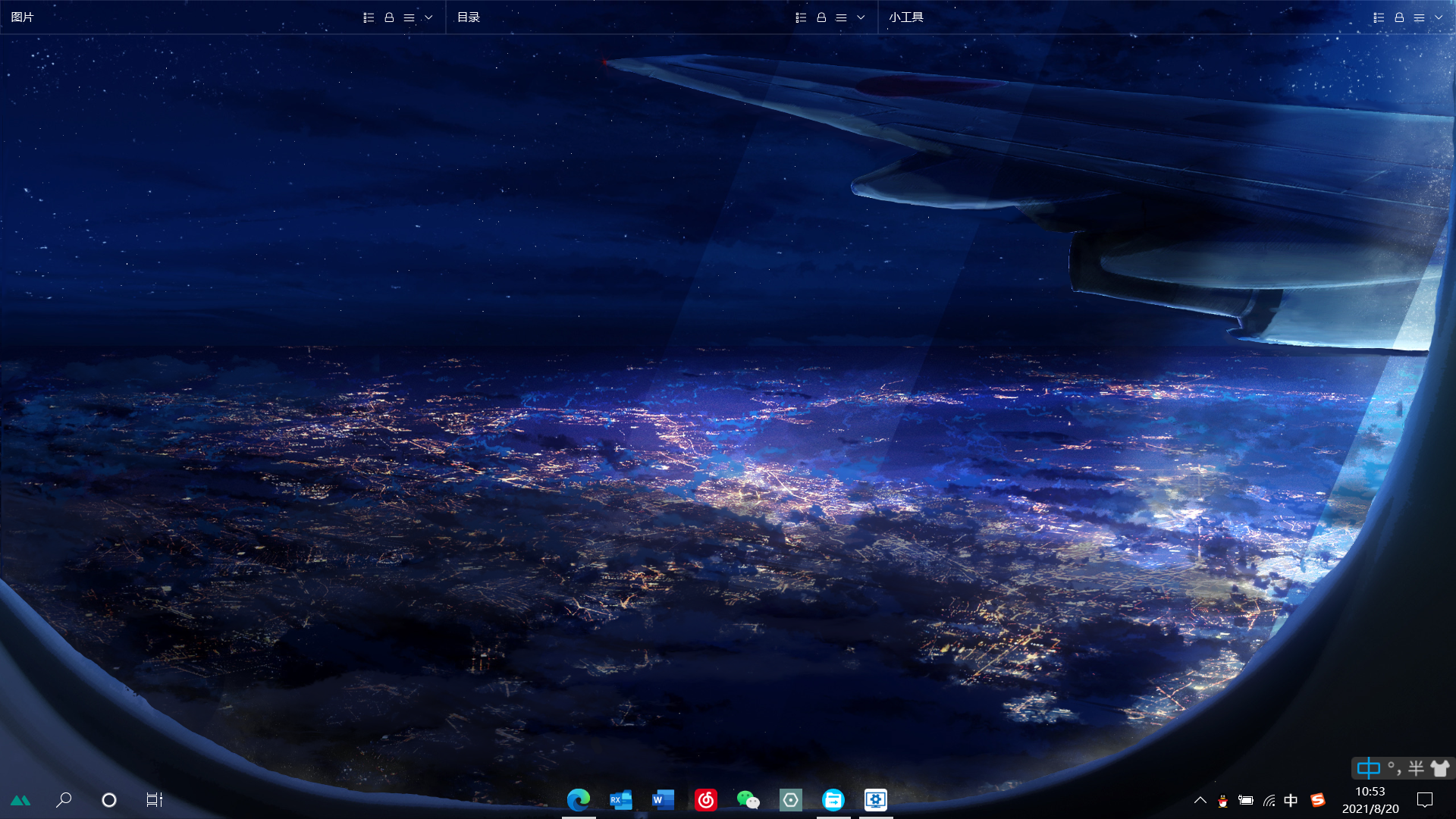Toggle the lock on the 小工具 fence
1456x819 pixels.
pos(1399,17)
